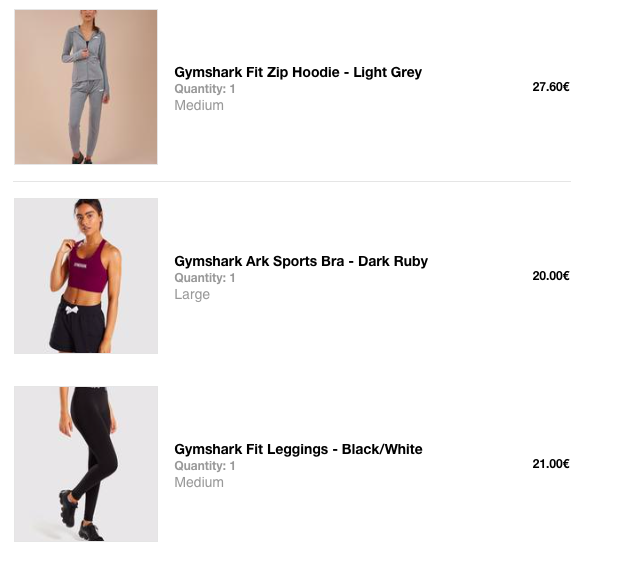
Task: Click the sports bra's Large size label
Action: pos(192,294)
